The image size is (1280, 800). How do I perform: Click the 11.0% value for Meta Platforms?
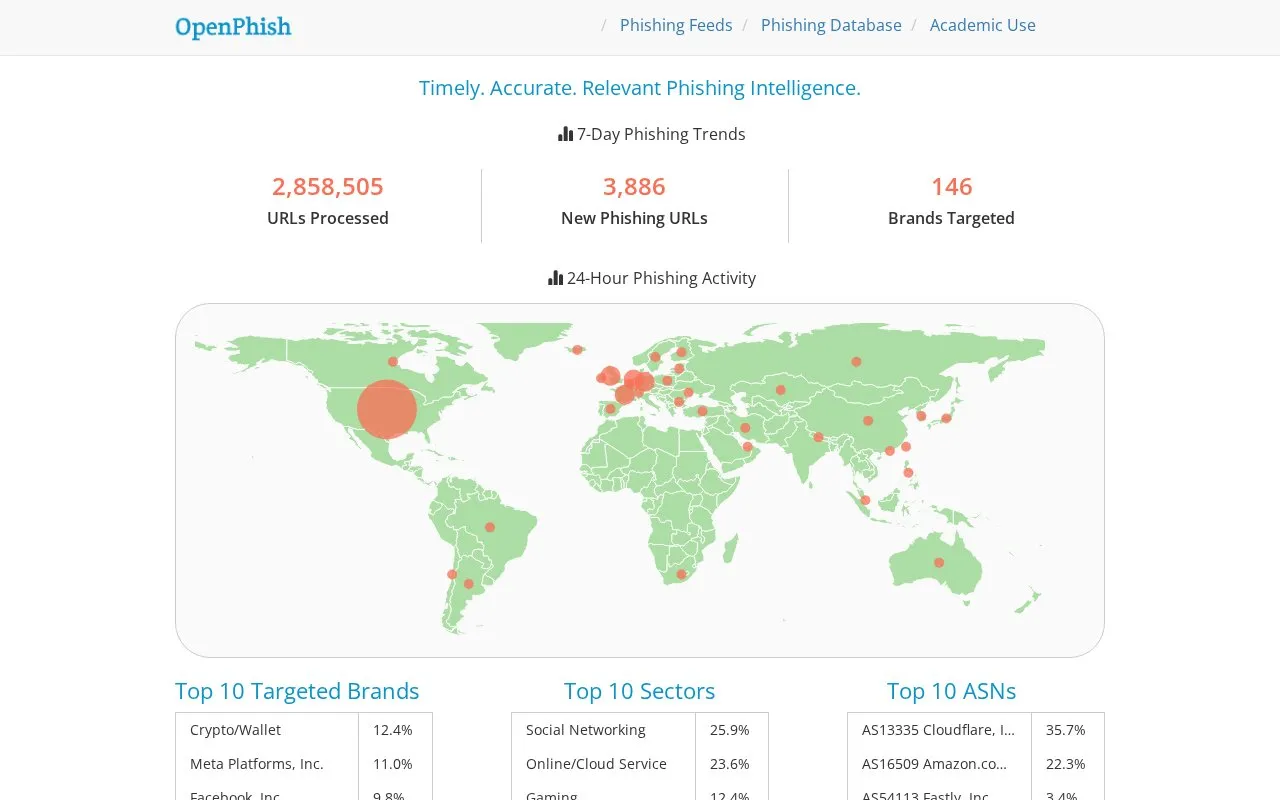pyautogui.click(x=393, y=764)
